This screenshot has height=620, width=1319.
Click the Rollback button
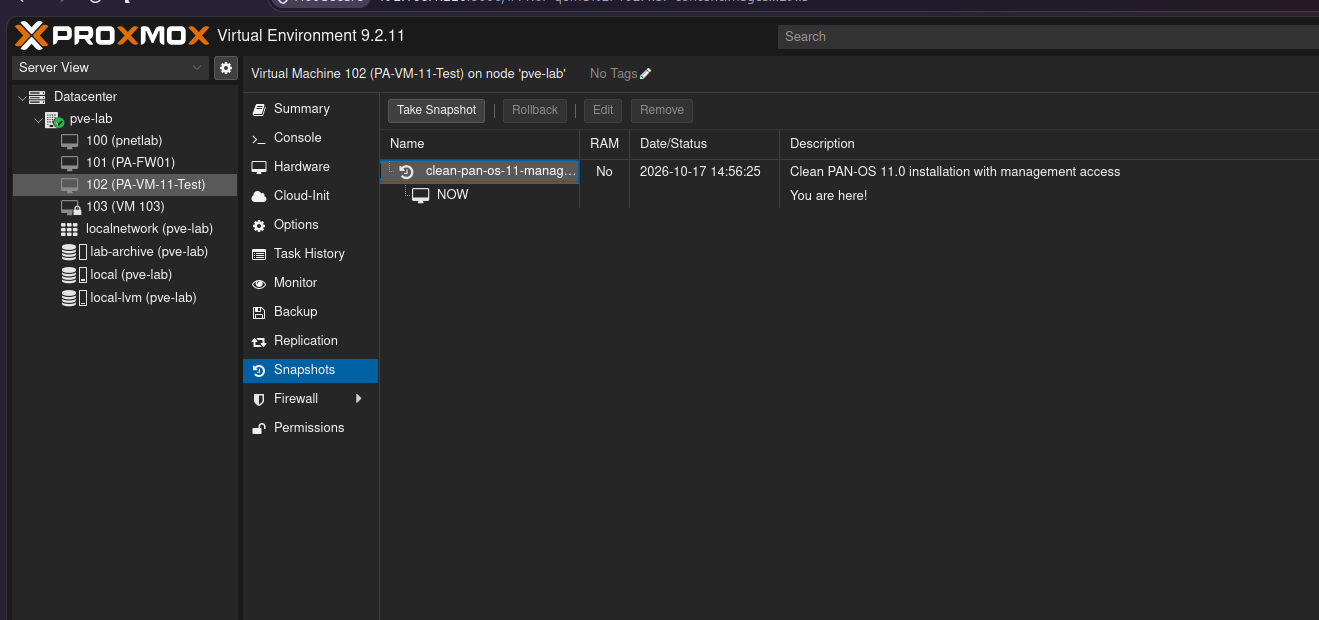[535, 110]
